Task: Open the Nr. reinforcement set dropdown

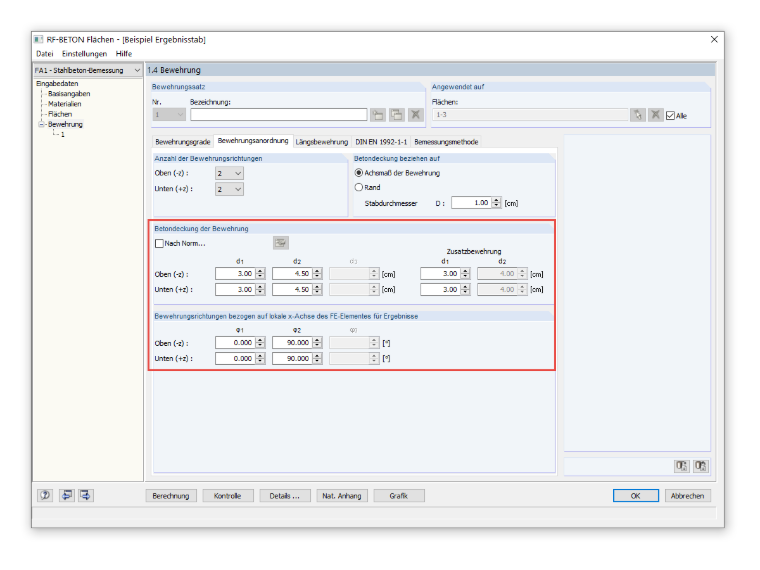Action: [169, 115]
